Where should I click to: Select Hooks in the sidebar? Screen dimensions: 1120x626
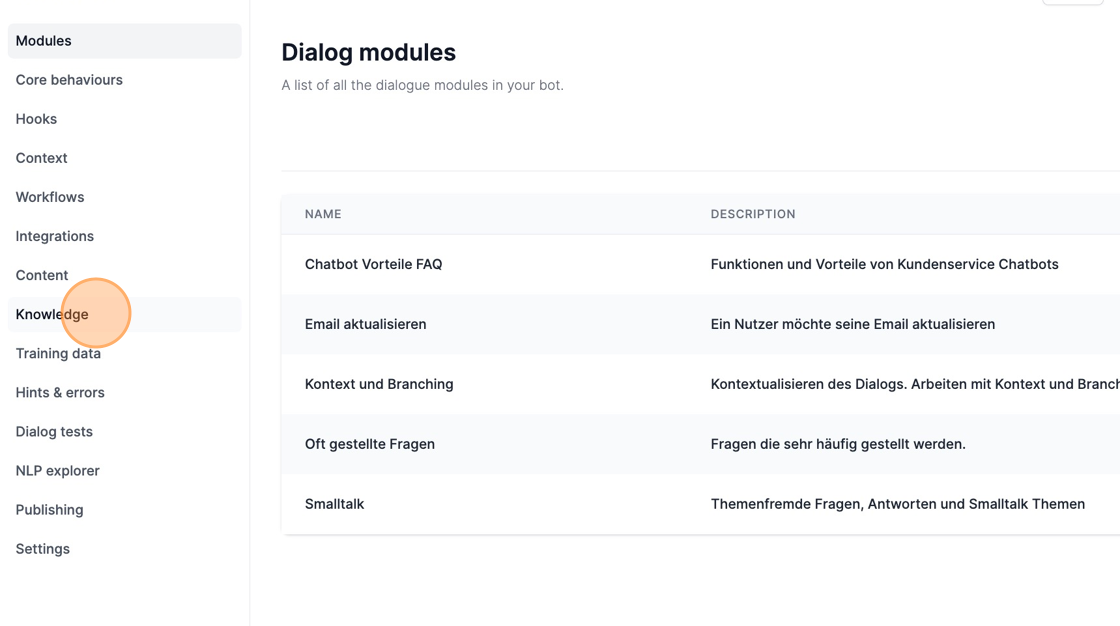(124, 119)
